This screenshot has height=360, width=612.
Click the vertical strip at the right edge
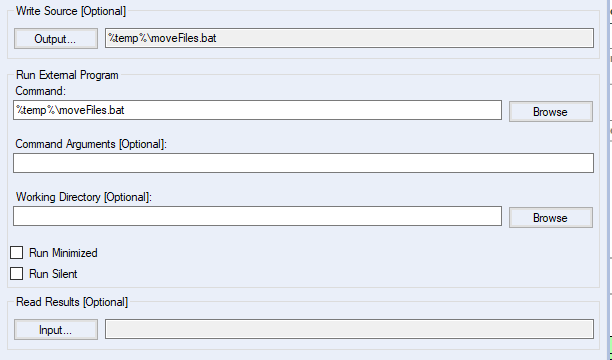pos(610,180)
